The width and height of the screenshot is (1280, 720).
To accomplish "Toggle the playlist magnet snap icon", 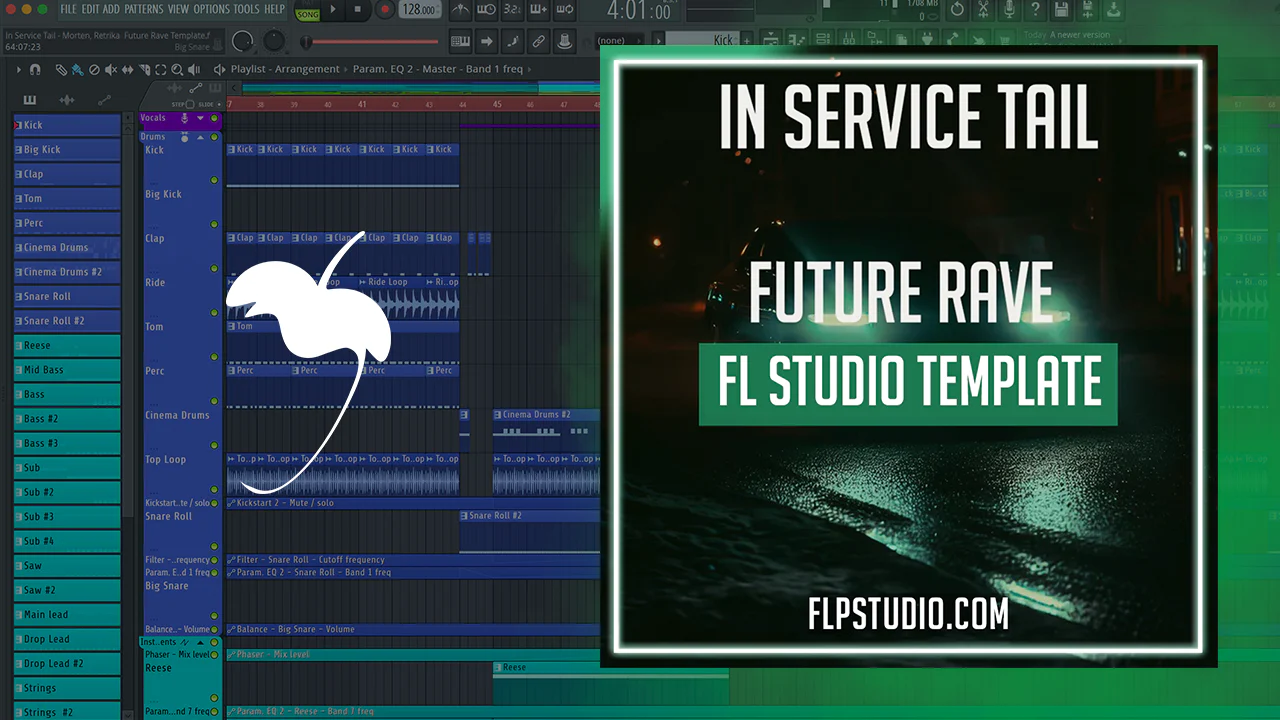I will pos(35,70).
